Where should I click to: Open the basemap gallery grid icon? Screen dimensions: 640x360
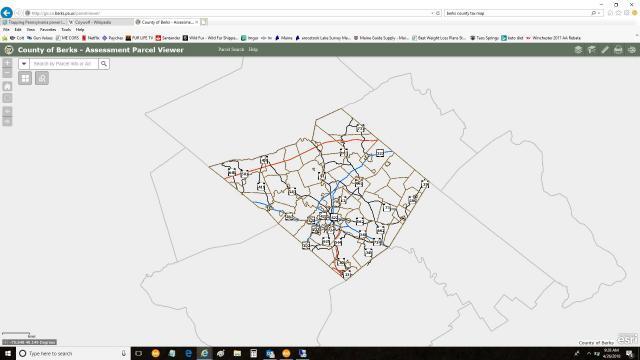25,78
